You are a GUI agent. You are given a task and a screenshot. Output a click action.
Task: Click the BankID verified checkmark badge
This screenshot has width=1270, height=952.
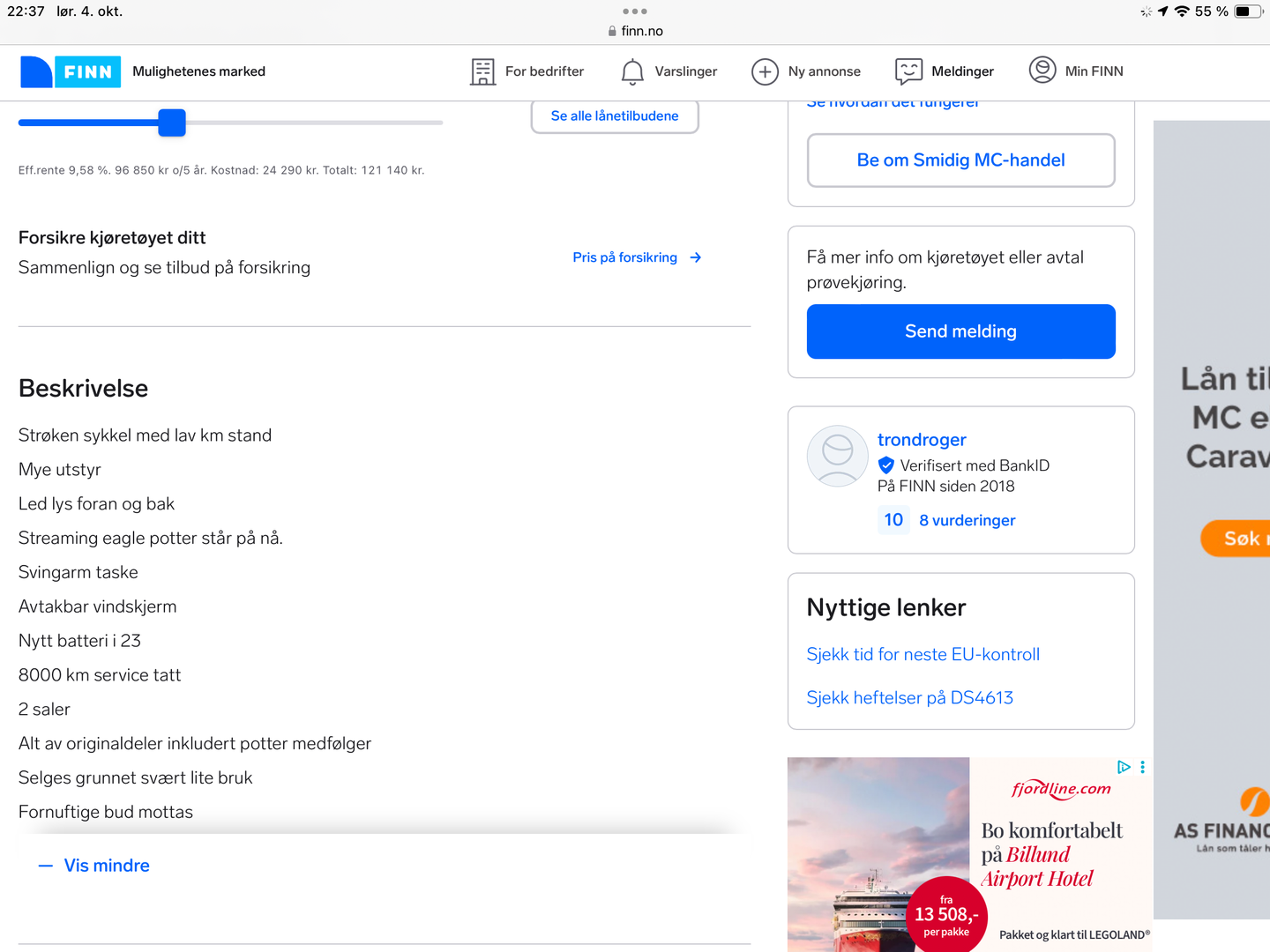(x=886, y=465)
